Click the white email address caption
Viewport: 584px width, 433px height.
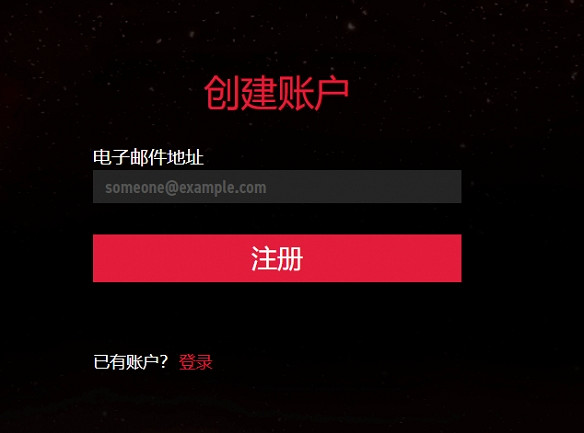coord(148,157)
